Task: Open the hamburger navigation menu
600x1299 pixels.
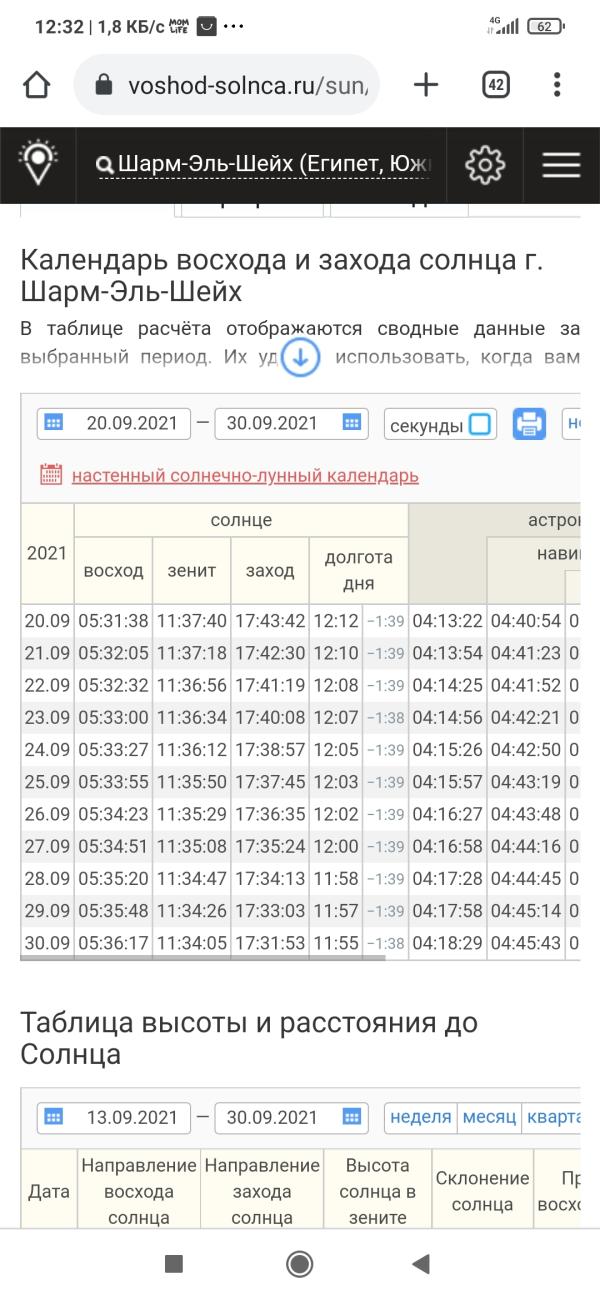Action: pos(561,165)
